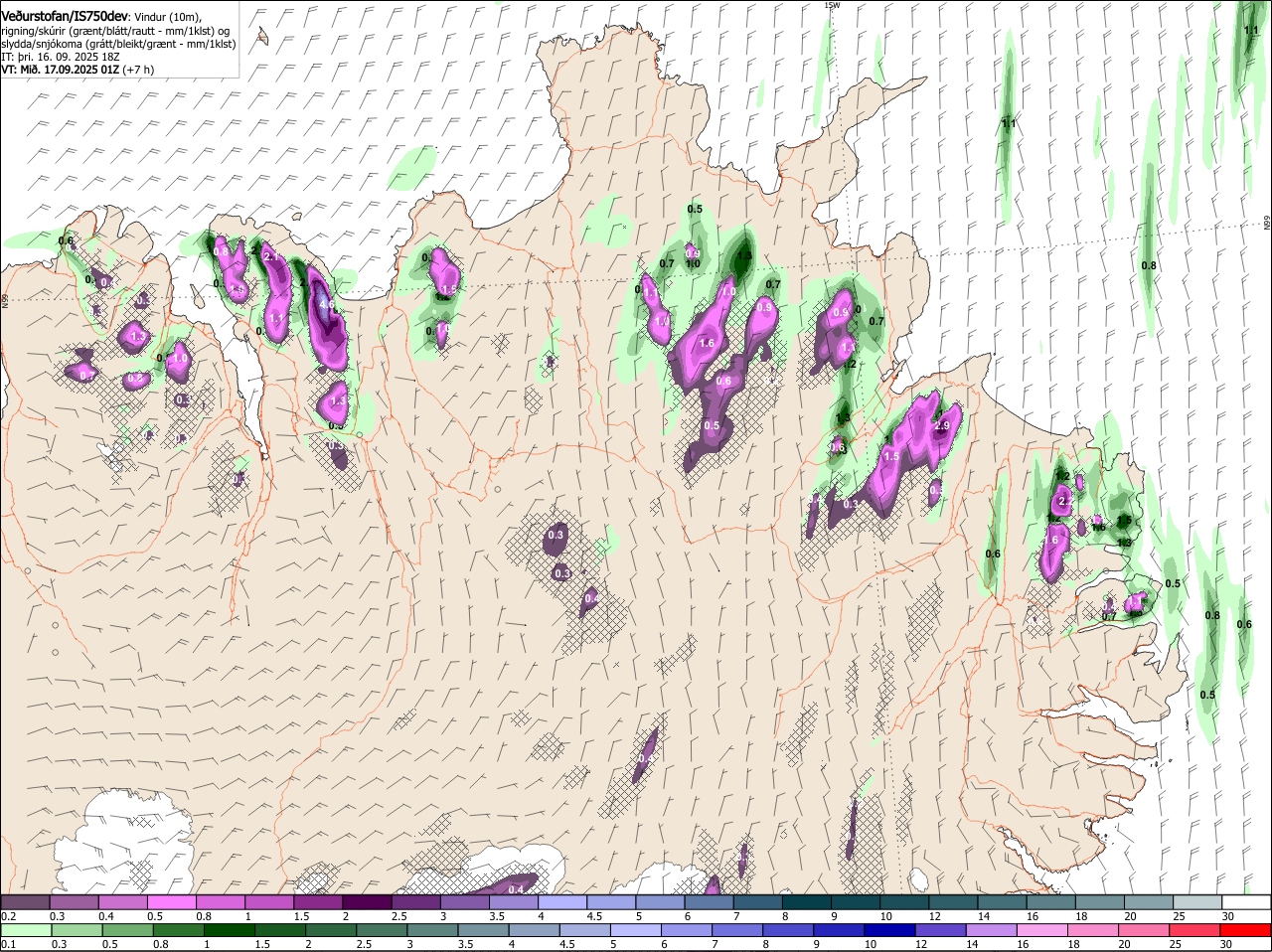Viewport: 1272px width, 952px height.
Task: Select the 'IT: þri. 16. 09. 2025 18Z' line
Action: [x=61, y=57]
